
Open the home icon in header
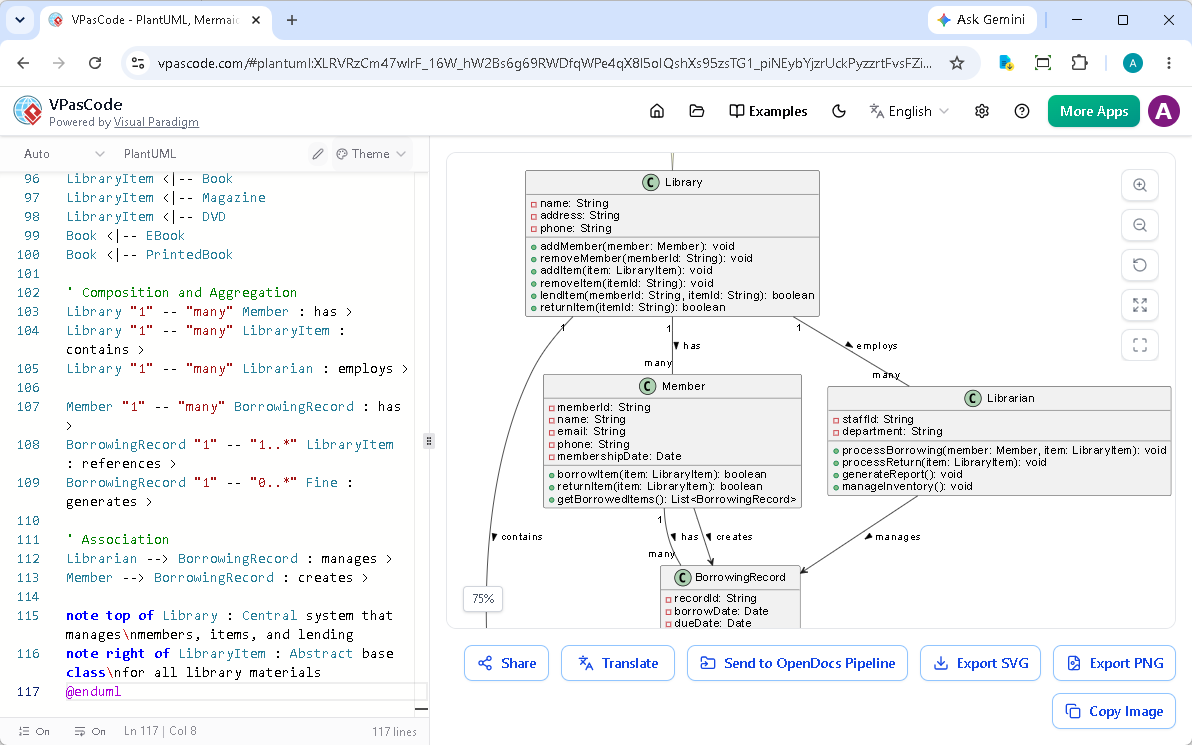click(657, 111)
